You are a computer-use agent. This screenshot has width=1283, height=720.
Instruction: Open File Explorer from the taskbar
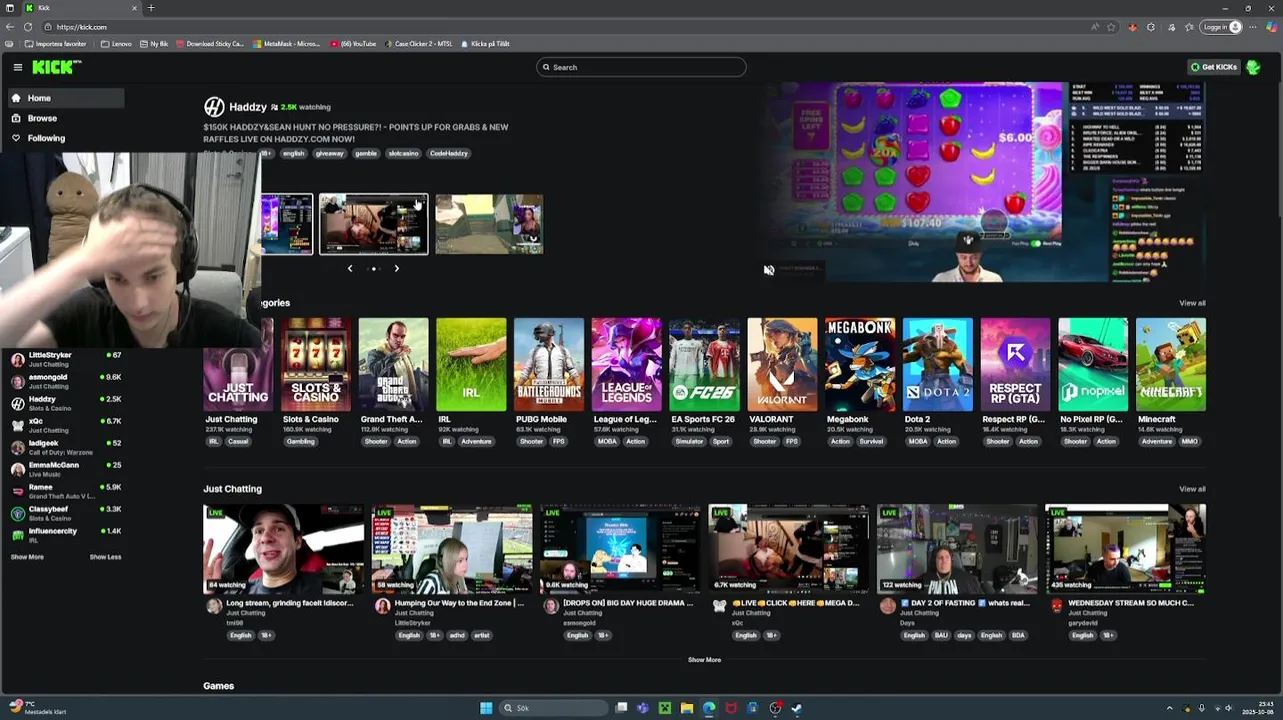tap(687, 708)
